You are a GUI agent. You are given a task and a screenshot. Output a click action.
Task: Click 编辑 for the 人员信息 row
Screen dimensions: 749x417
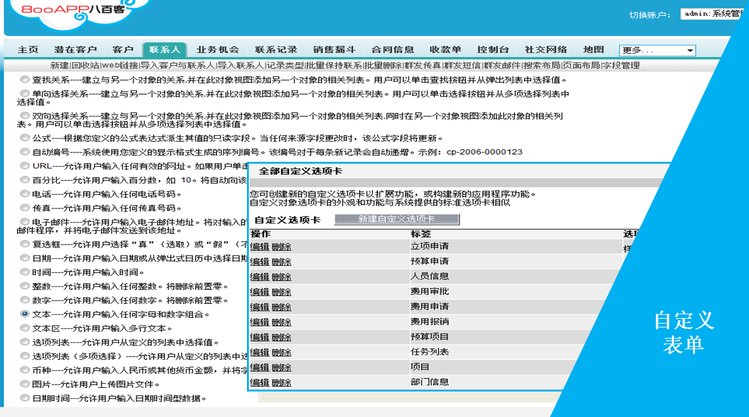tap(260, 277)
